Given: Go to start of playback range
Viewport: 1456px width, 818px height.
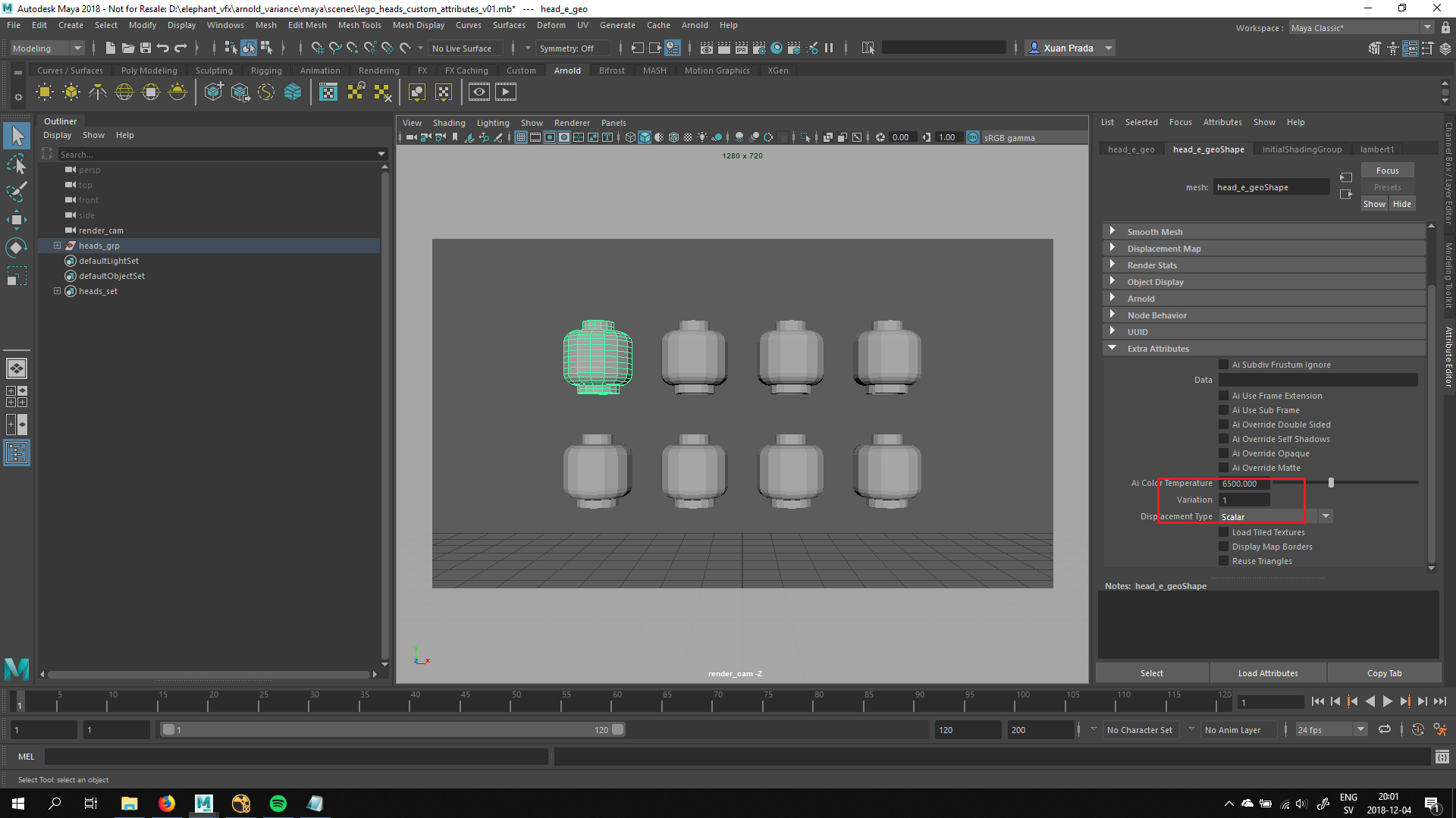Looking at the screenshot, I should 1317,702.
